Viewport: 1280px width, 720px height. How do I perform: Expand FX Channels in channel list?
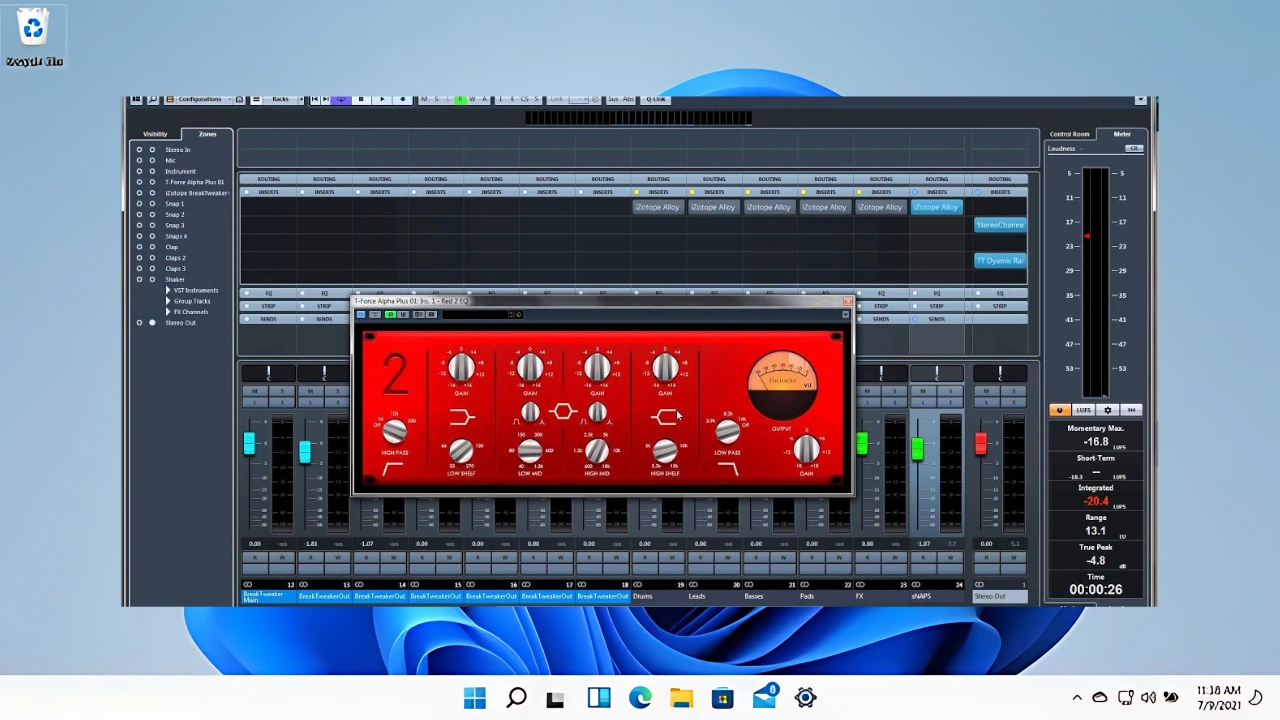click(168, 312)
